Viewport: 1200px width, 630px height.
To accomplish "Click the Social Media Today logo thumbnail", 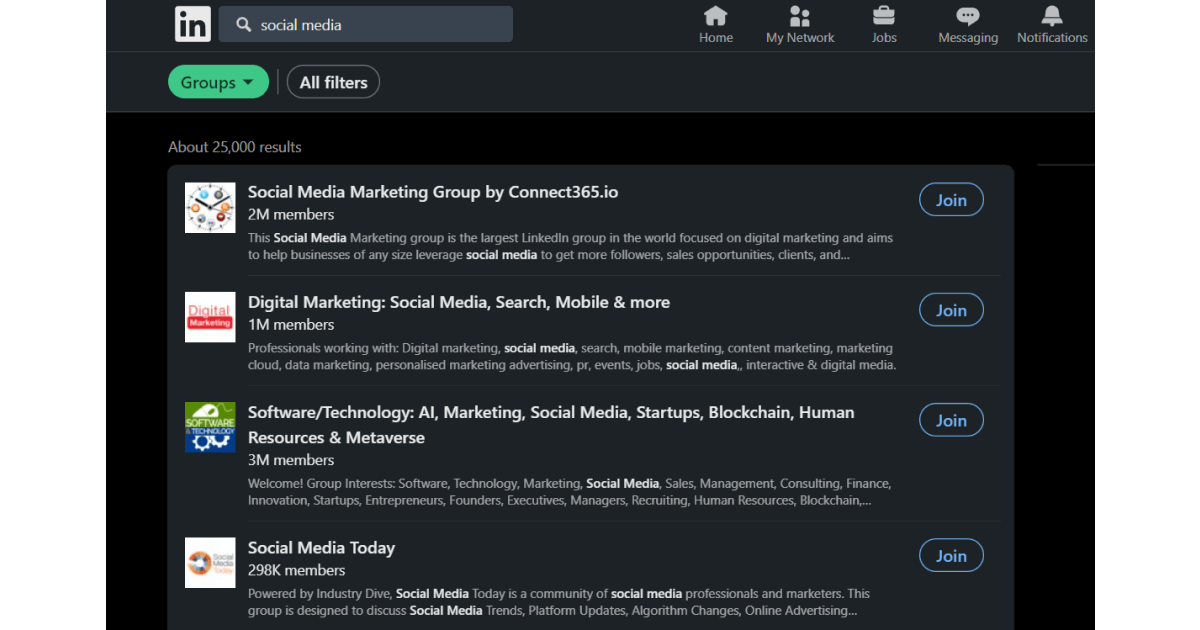I will 210,562.
